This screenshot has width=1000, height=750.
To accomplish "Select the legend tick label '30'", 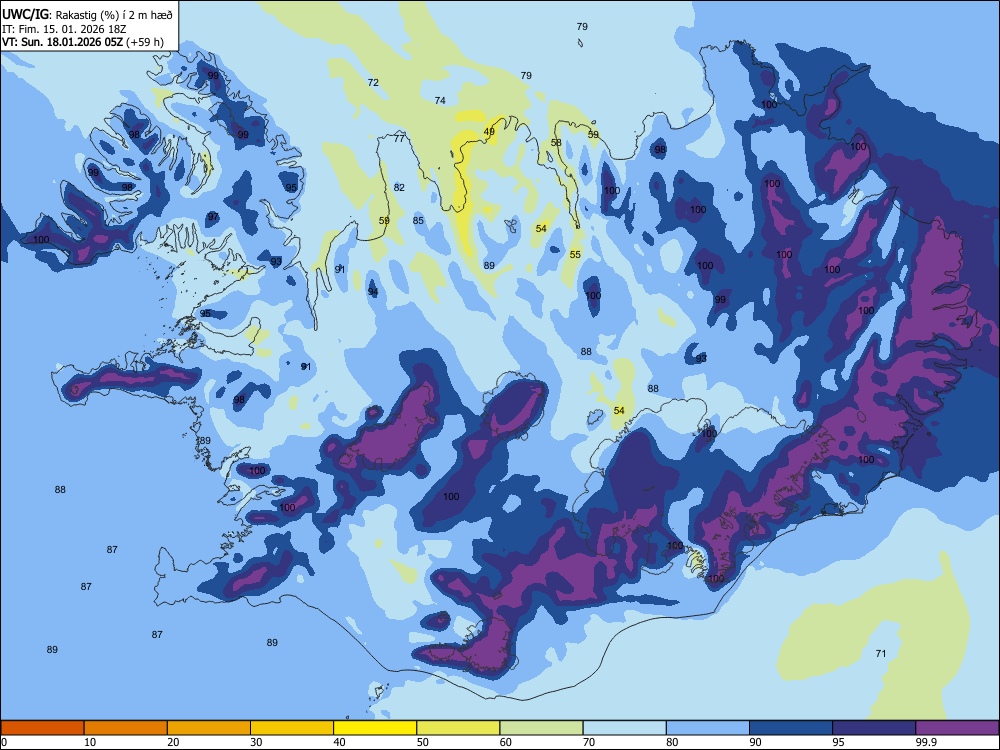I will coord(256,742).
